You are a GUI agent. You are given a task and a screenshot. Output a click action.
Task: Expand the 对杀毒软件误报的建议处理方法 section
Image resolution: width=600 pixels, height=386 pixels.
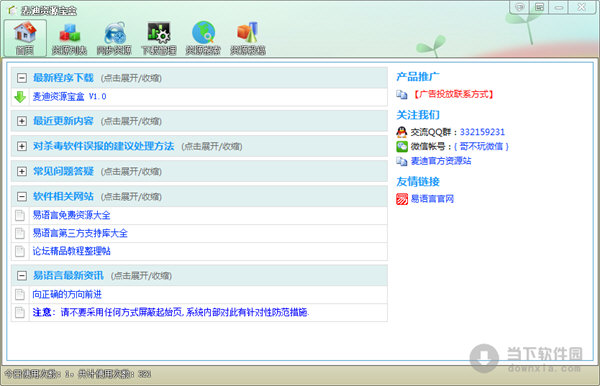(22, 146)
